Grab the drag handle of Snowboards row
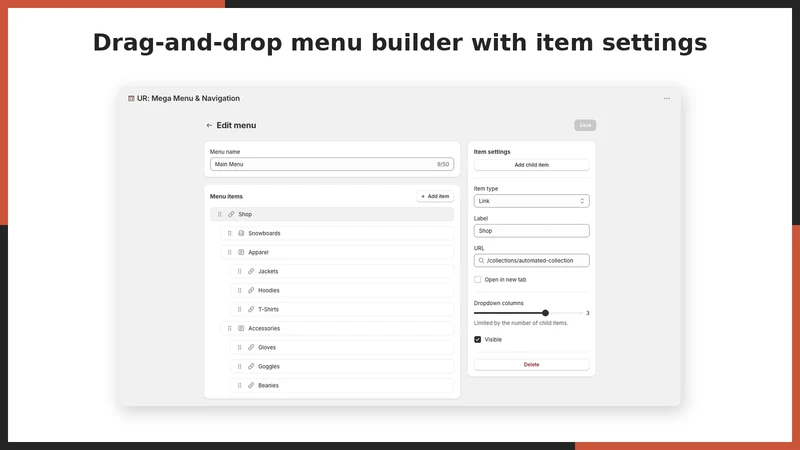800x450 pixels. pyautogui.click(x=230, y=233)
